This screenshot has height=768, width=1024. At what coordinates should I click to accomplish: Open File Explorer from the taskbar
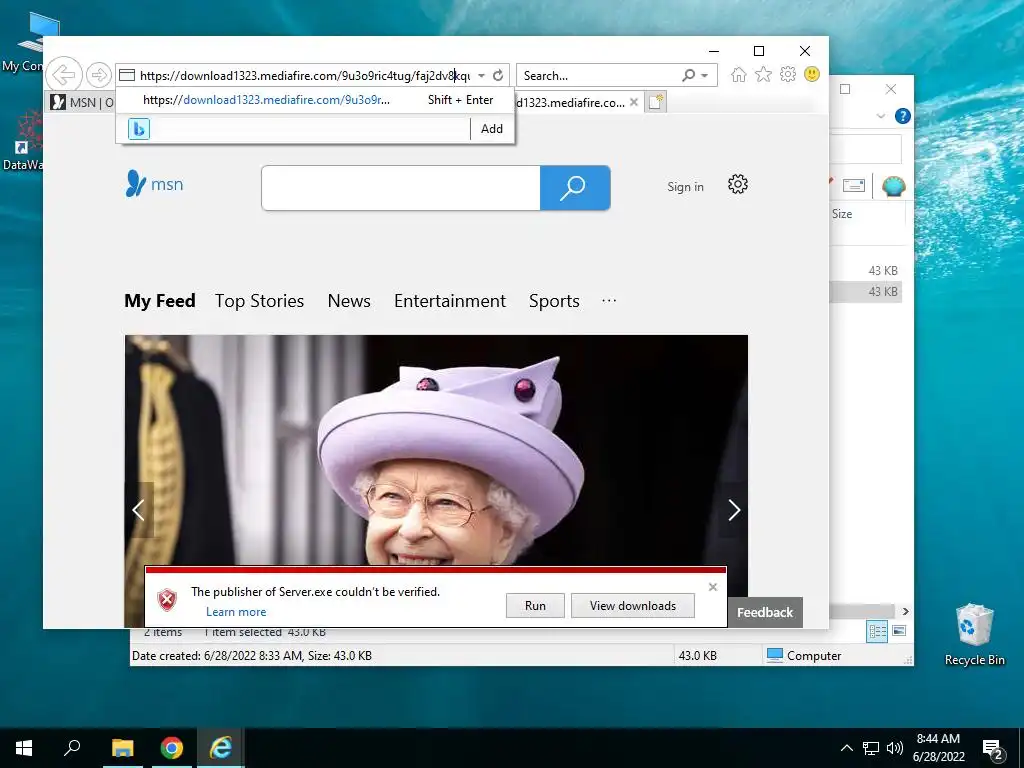pos(122,748)
